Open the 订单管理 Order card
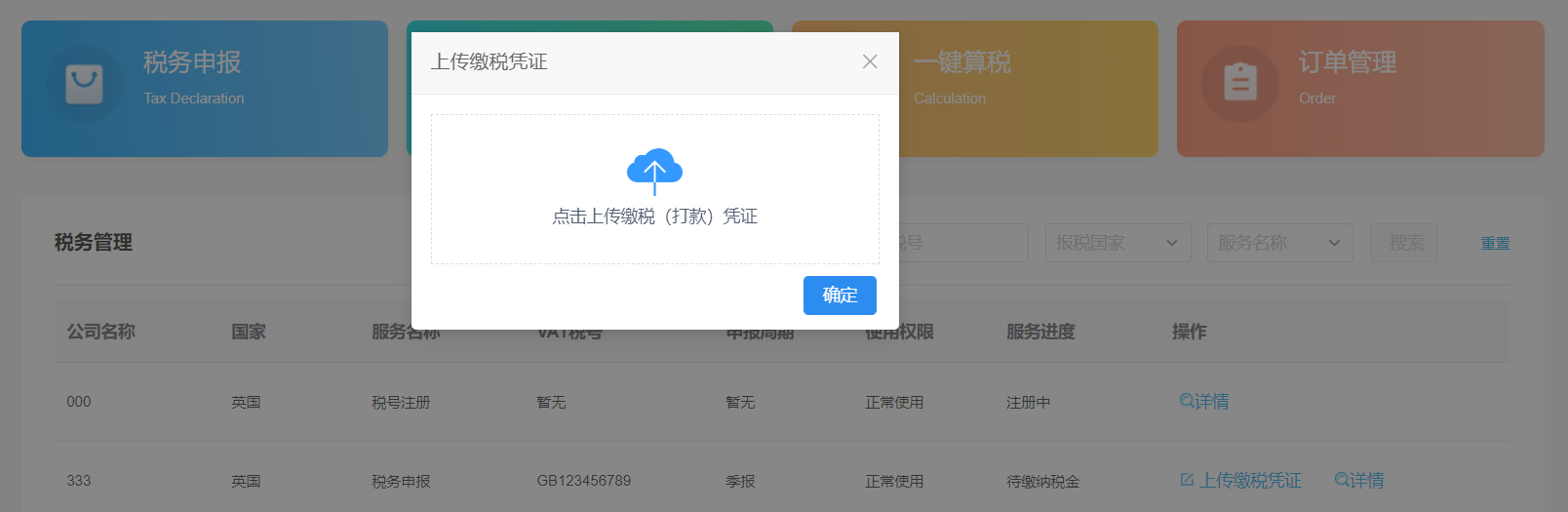The image size is (1568, 512). click(x=1360, y=89)
